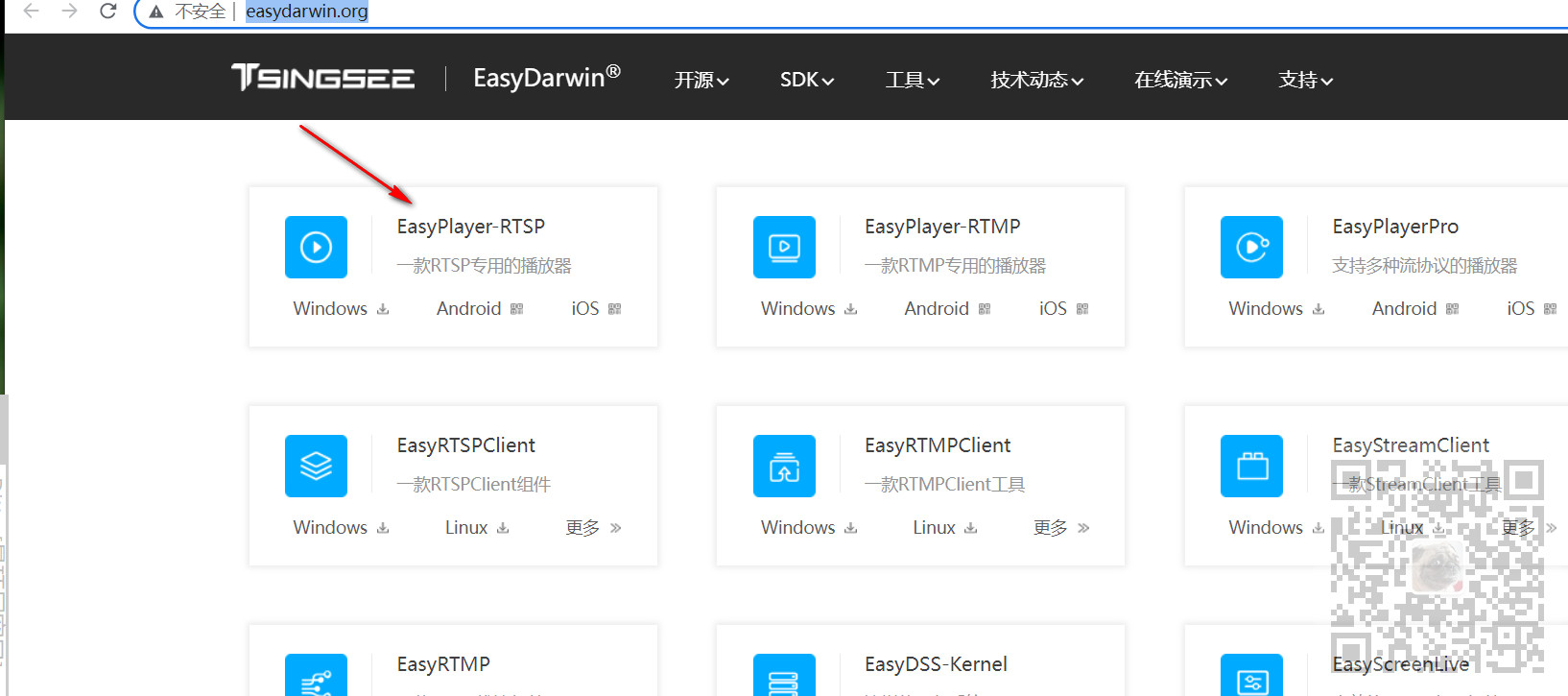Download EasyPlayer-RTSP for Windows
1568x696 pixels.
341,308
